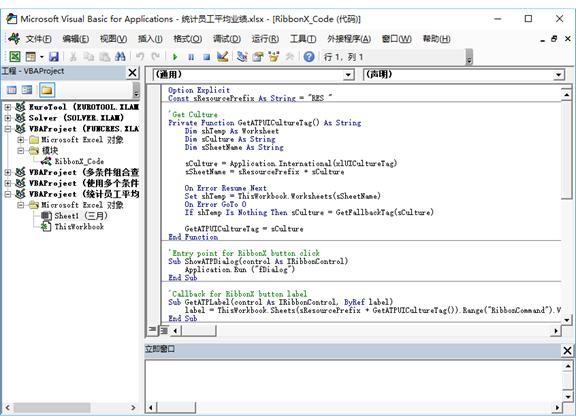Click Full Module View button at code bottom

click(164, 330)
